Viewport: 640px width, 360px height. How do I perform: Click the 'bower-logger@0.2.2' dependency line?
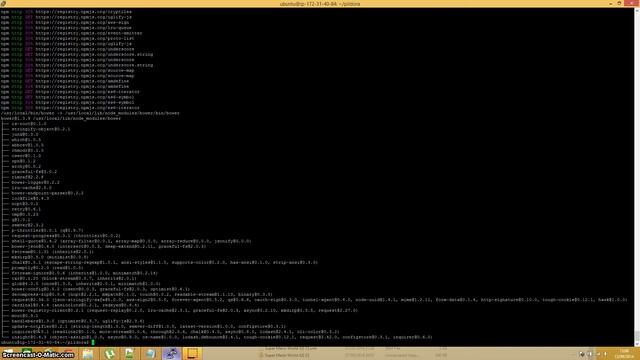[x=36, y=182]
